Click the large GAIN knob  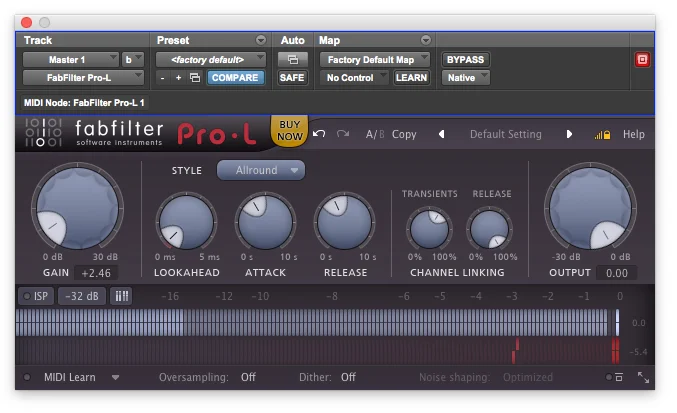click(x=78, y=209)
